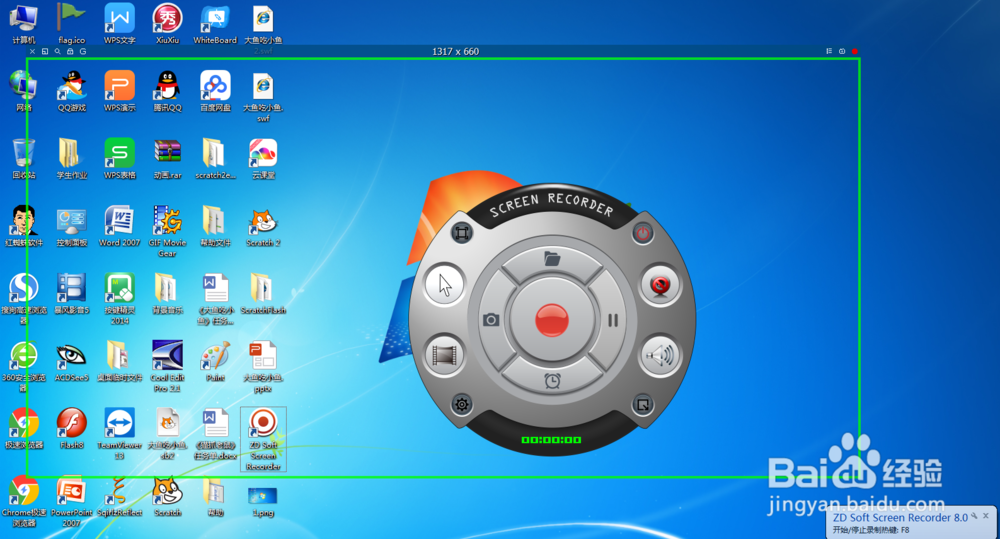The width and height of the screenshot is (1000, 539).
Task: Select the ScratchFlash folder icon
Action: (263, 294)
